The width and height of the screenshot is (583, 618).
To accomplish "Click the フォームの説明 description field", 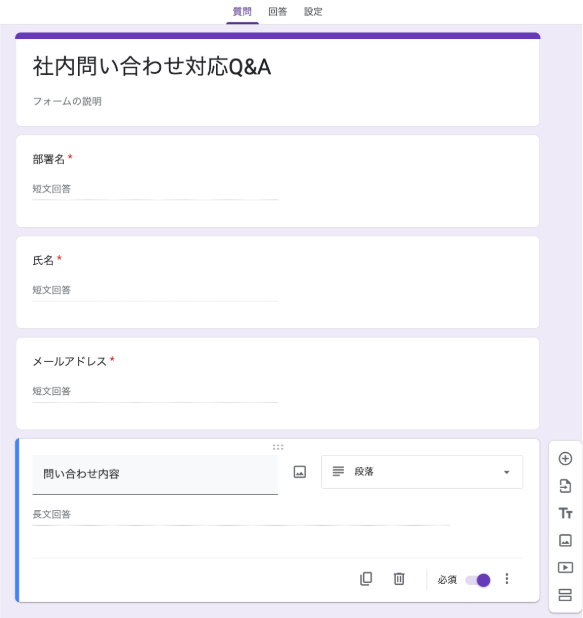I will (x=67, y=101).
